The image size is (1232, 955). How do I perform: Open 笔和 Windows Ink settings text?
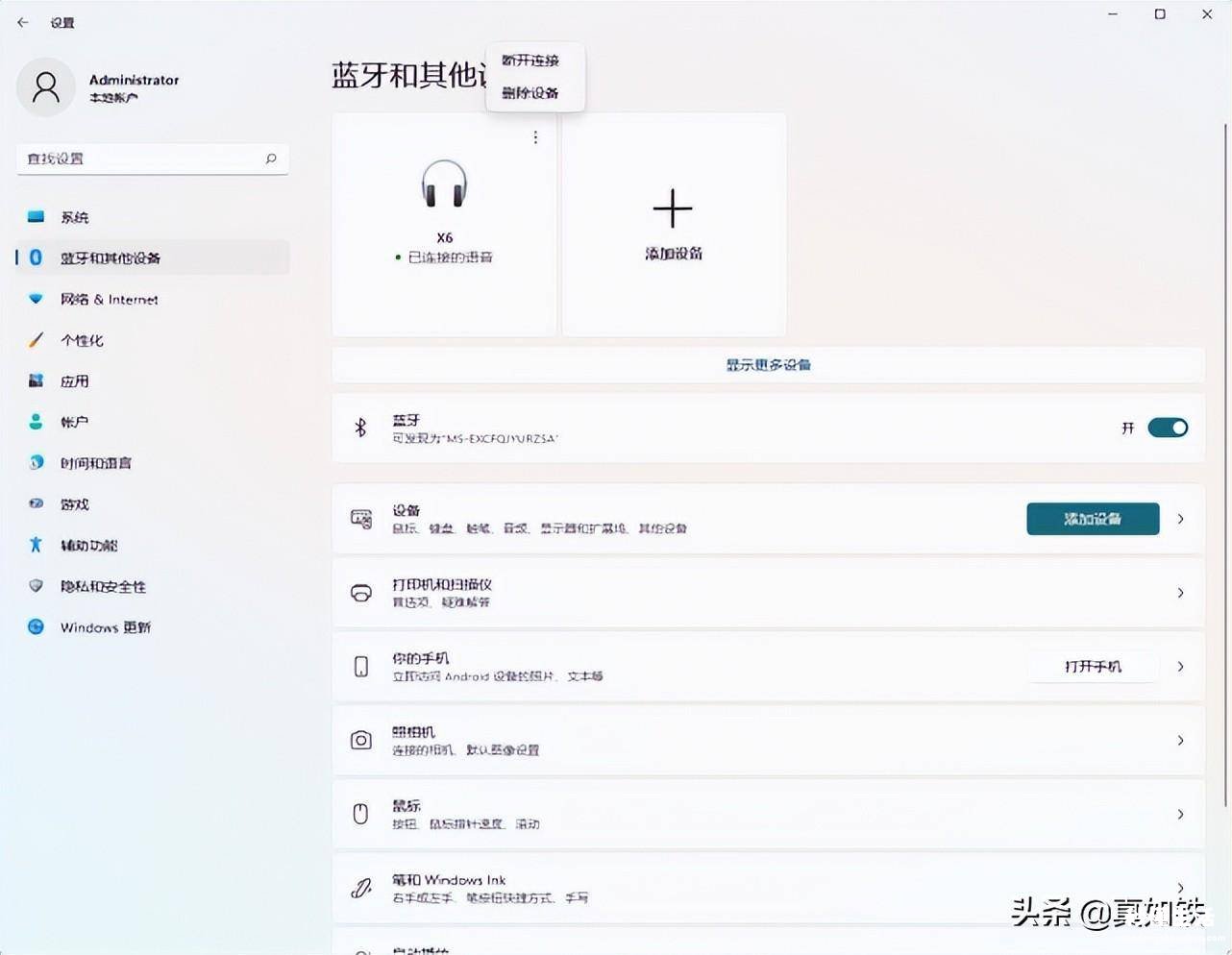point(449,879)
